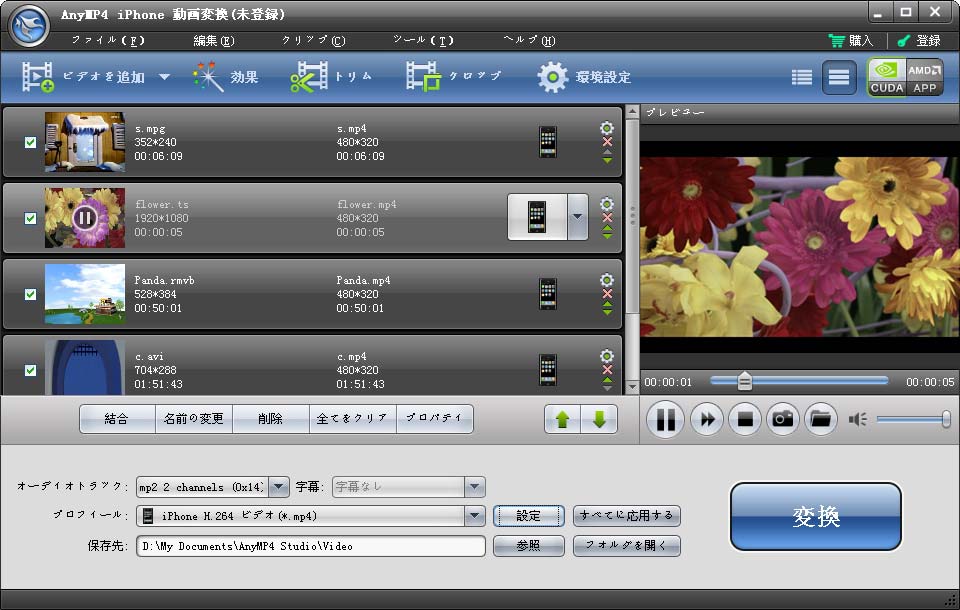Open 環境設定 (preferences)

584,77
